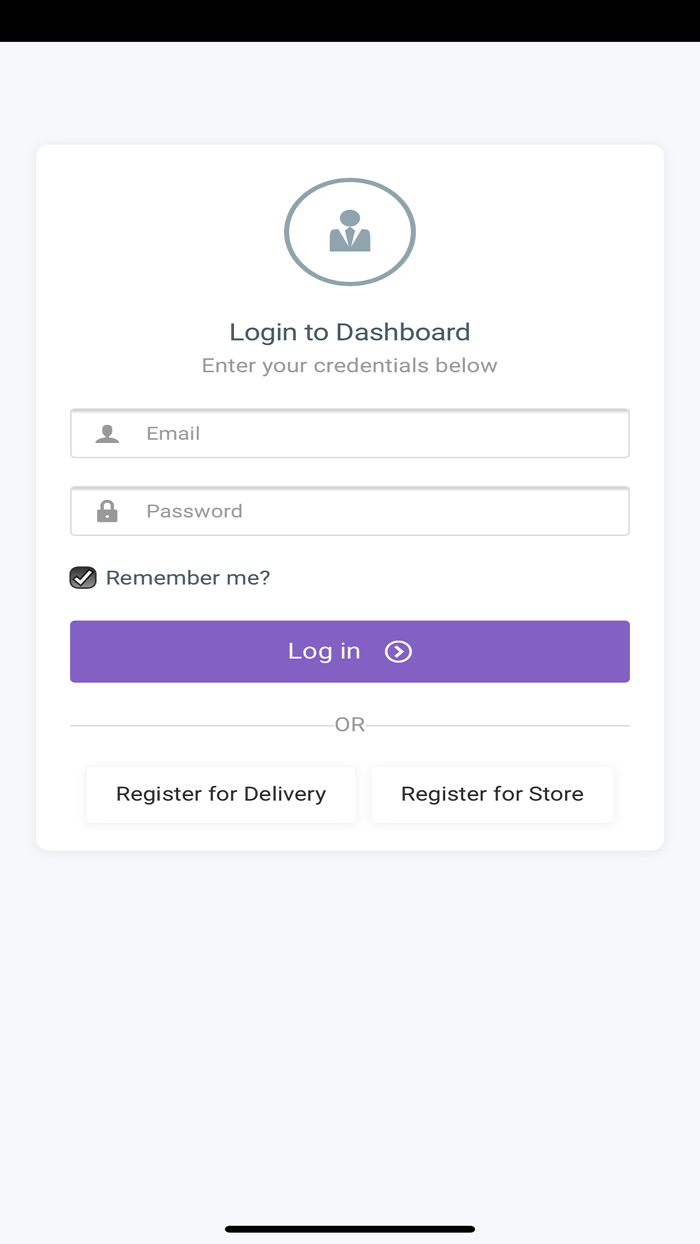The width and height of the screenshot is (700, 1244).
Task: Click the "Remember me?" label text
Action: coord(188,578)
